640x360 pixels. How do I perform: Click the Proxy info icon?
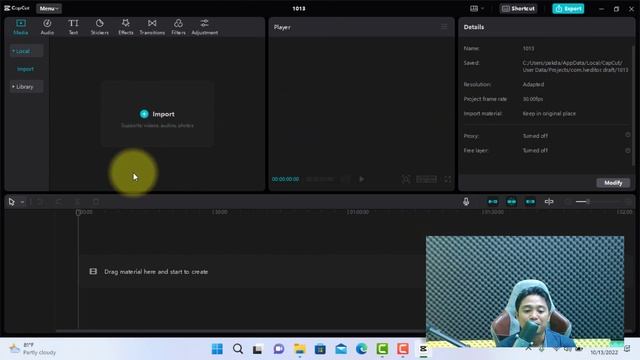628,135
